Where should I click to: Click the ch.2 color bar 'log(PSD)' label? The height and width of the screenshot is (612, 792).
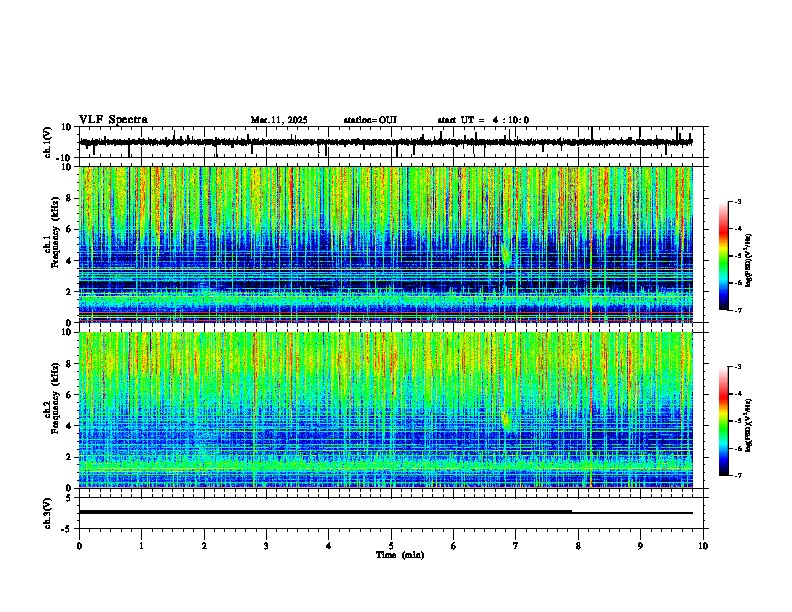(749, 425)
